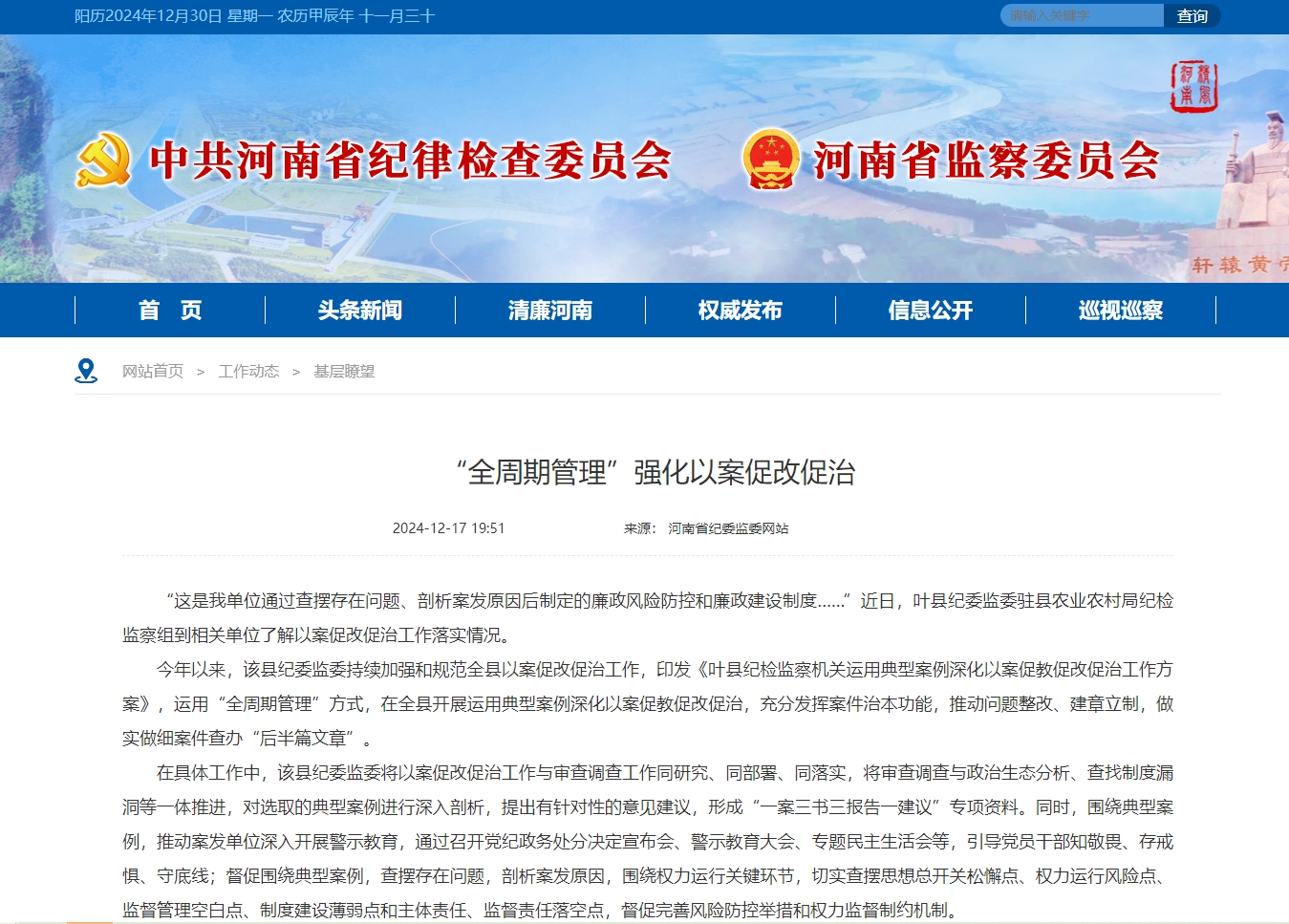The width and height of the screenshot is (1289, 924).
Task: Follow the 基层瞭望 breadcrumb link
Action: [x=344, y=372]
